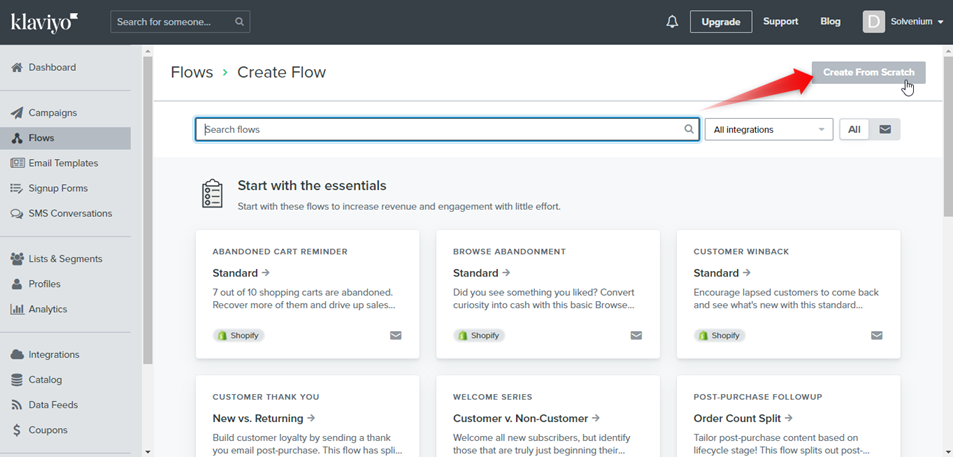The height and width of the screenshot is (457, 953).
Task: Click the search magnifier in the flows search box
Action: coord(689,129)
